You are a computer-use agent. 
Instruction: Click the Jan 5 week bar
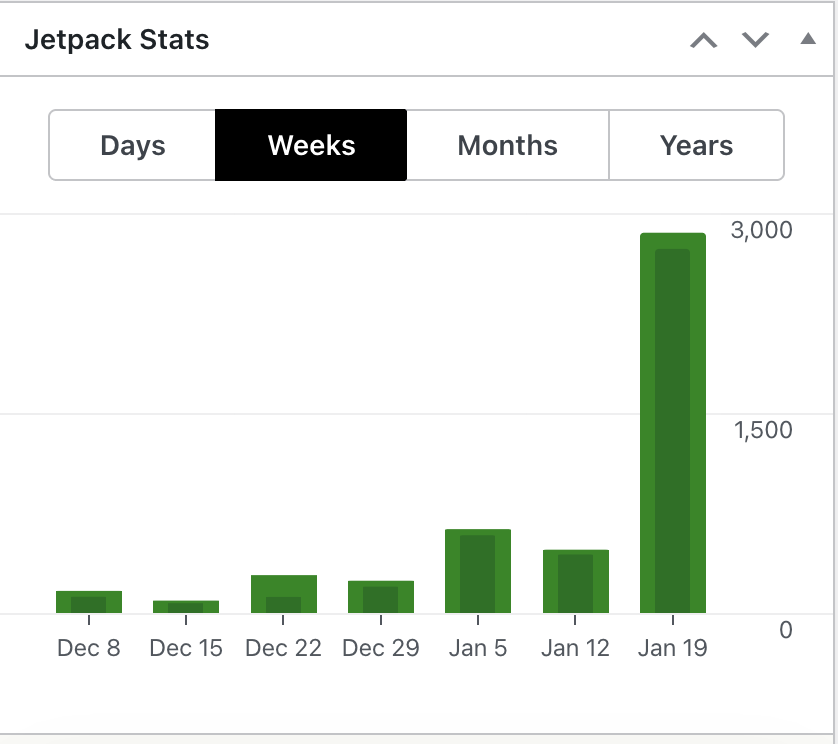click(x=478, y=571)
